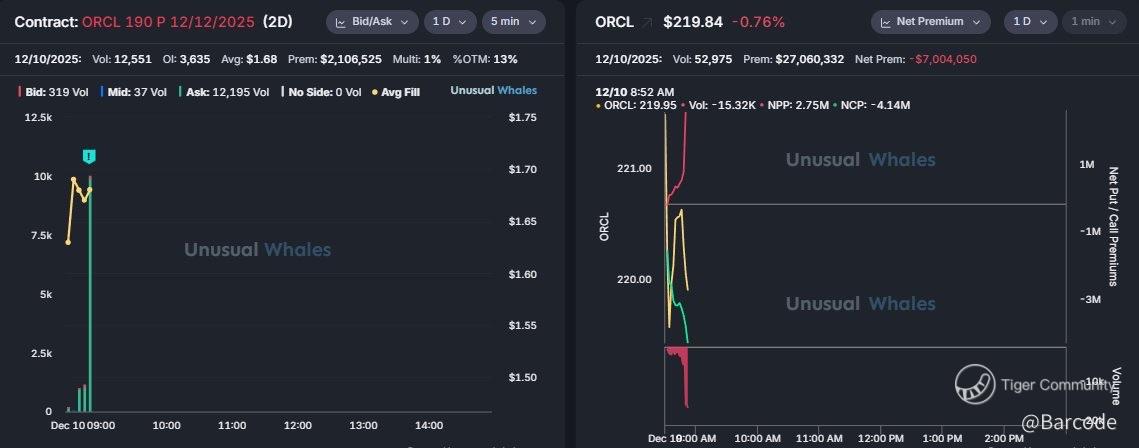Image resolution: width=1139 pixels, height=448 pixels.
Task: Open the Bid/Ask chart type dropdown
Action: click(372, 22)
